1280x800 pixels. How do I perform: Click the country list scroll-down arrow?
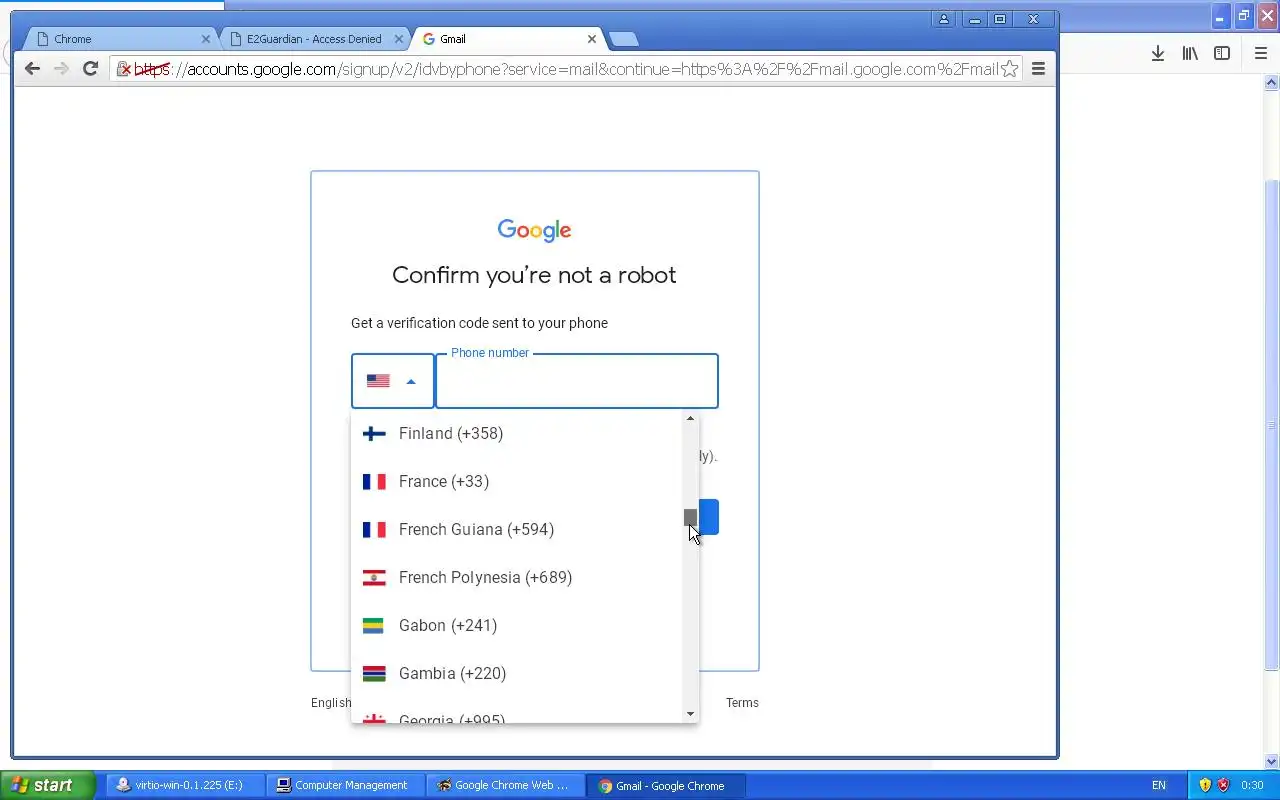click(690, 714)
